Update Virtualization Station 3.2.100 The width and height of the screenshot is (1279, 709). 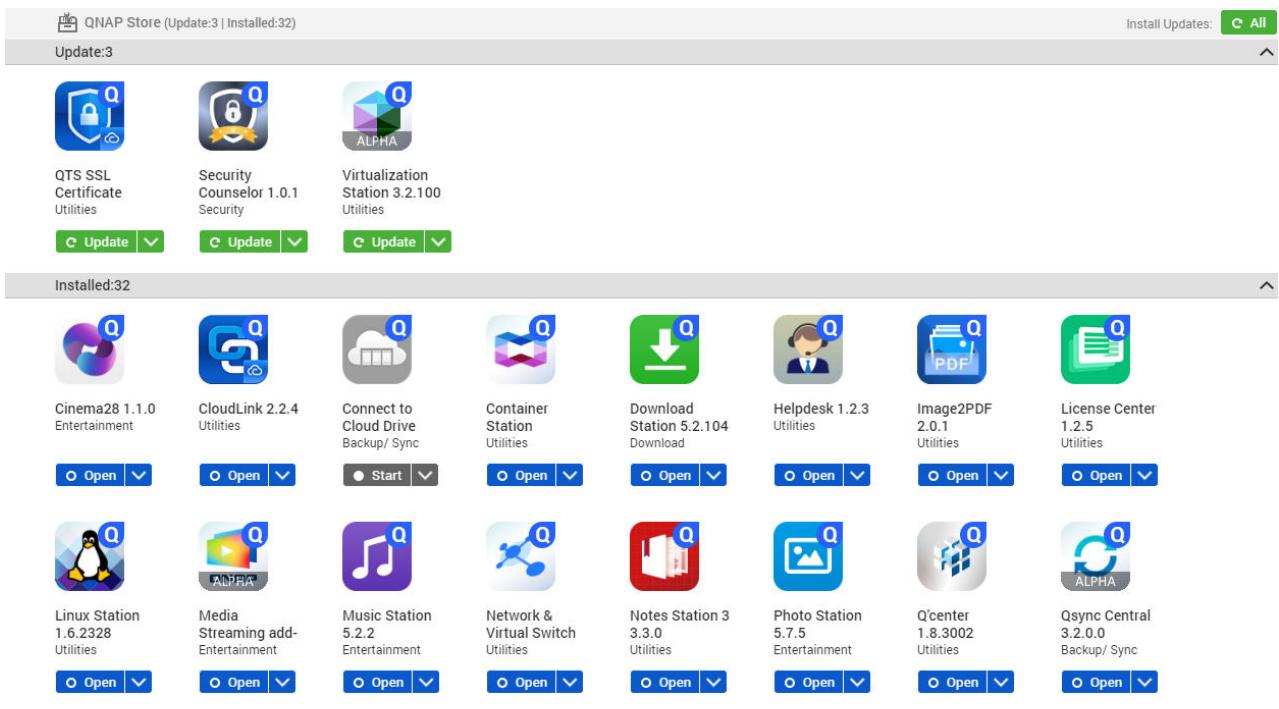(383, 242)
